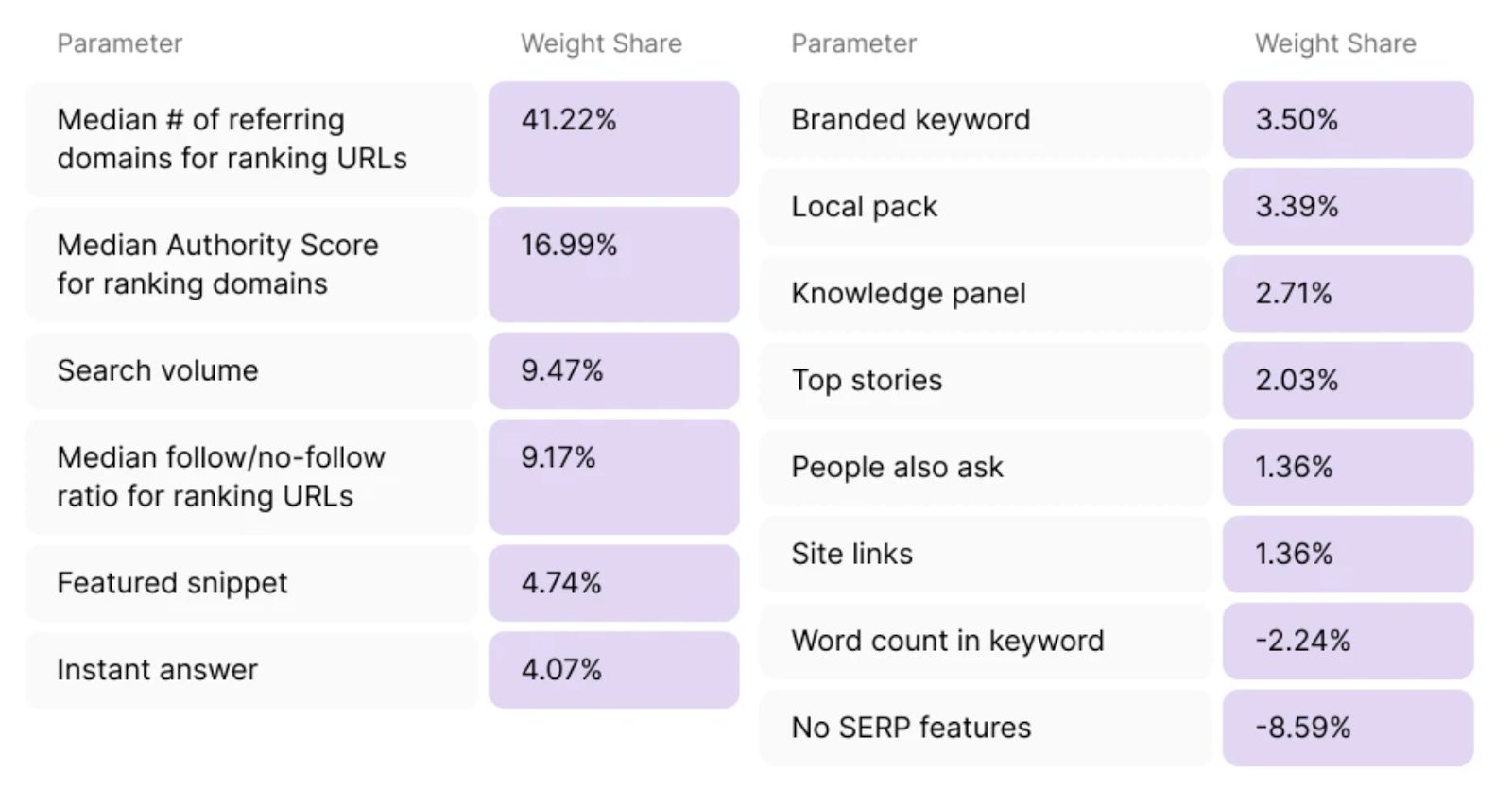Viewport: 1512px width, 806px height.
Task: Click the 9.47% weight cell
Action: pyautogui.click(x=613, y=370)
